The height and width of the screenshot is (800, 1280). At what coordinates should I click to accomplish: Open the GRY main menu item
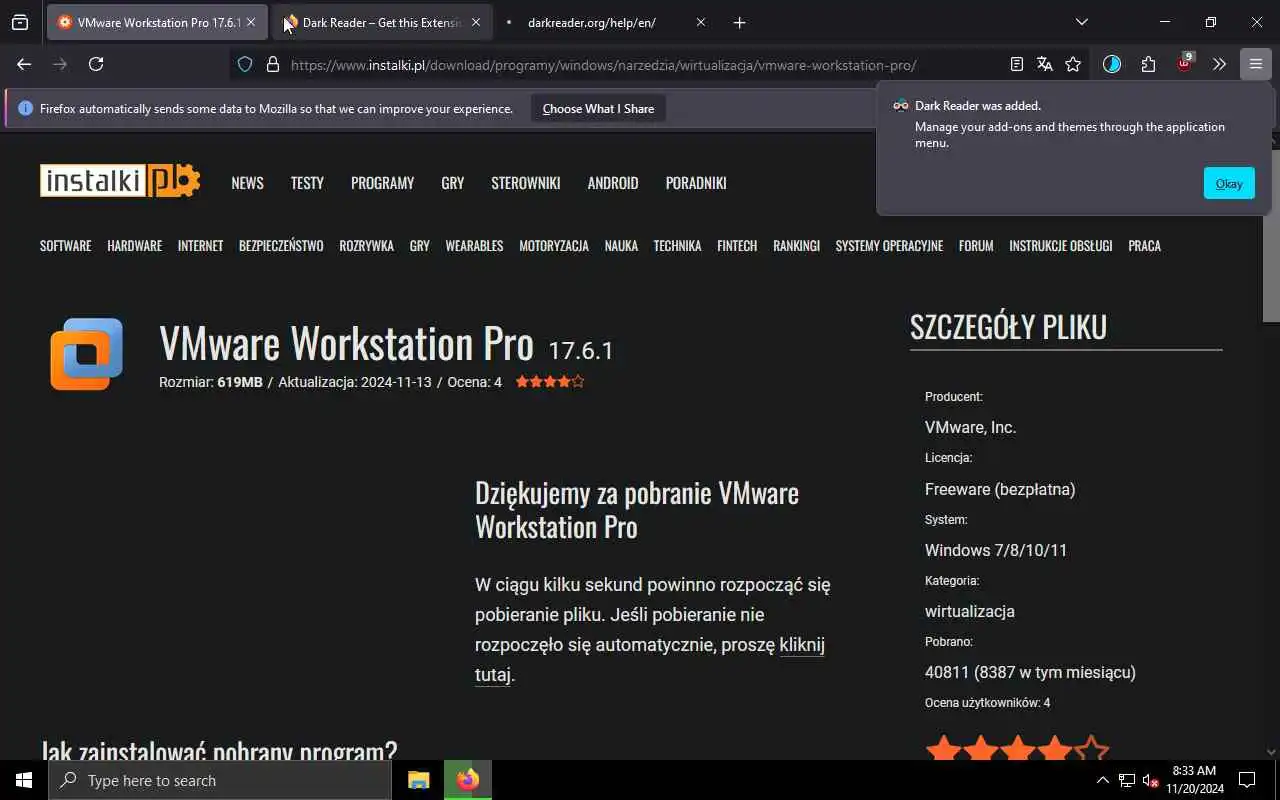(452, 183)
